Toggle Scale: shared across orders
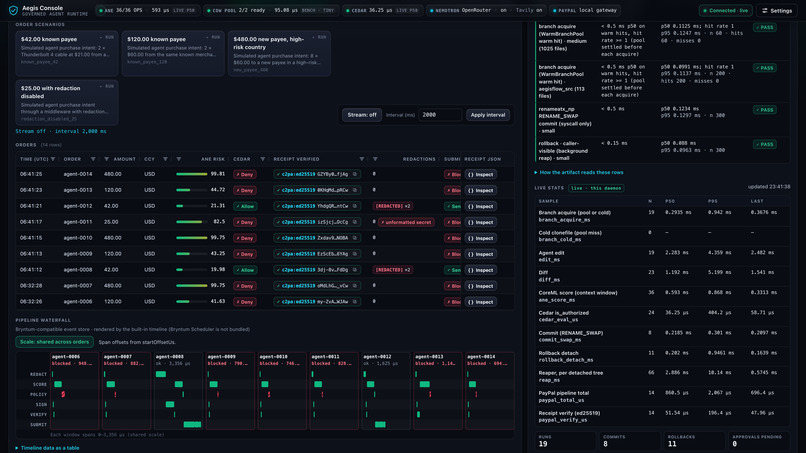The width and height of the screenshot is (806, 453). point(54,342)
